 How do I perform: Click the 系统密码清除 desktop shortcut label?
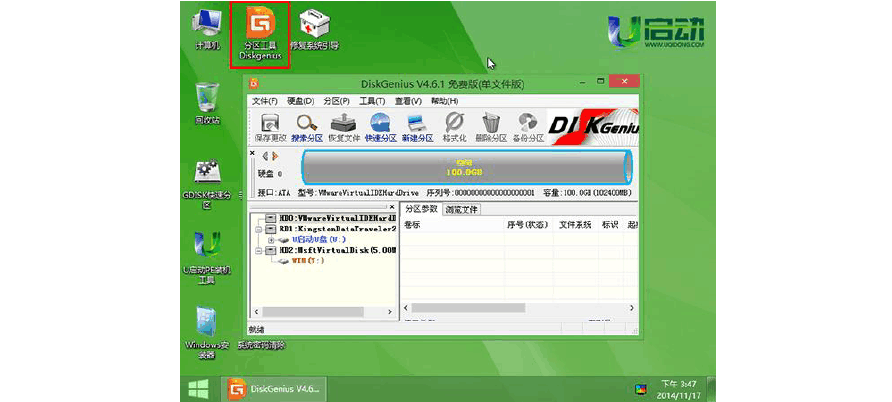click(x=261, y=345)
